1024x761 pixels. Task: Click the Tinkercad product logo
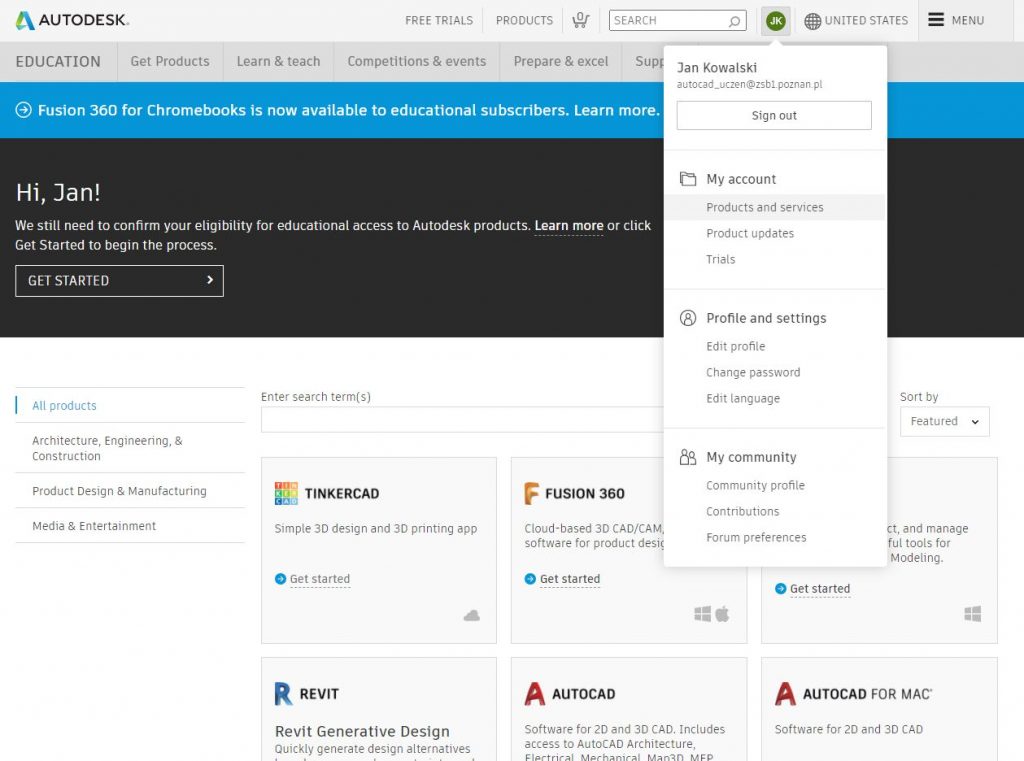286,493
